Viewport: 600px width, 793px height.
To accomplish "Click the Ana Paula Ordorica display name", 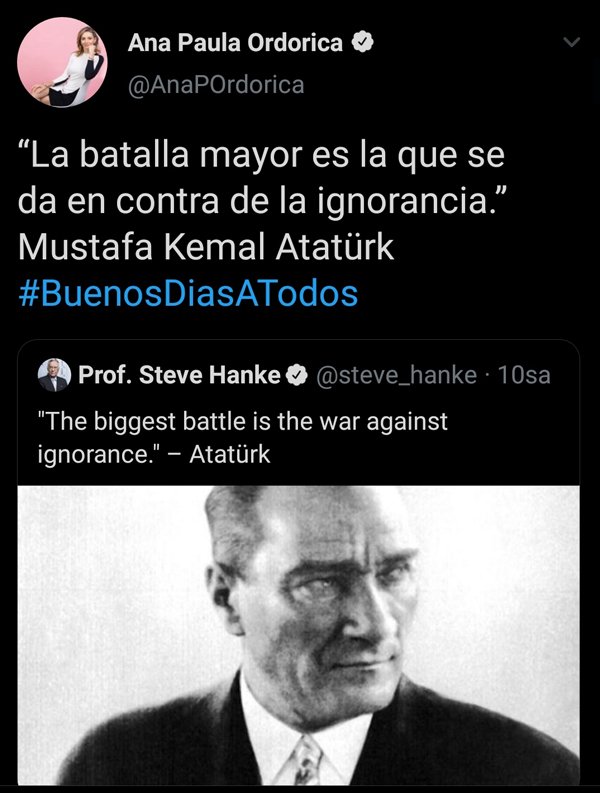I will tap(236, 42).
